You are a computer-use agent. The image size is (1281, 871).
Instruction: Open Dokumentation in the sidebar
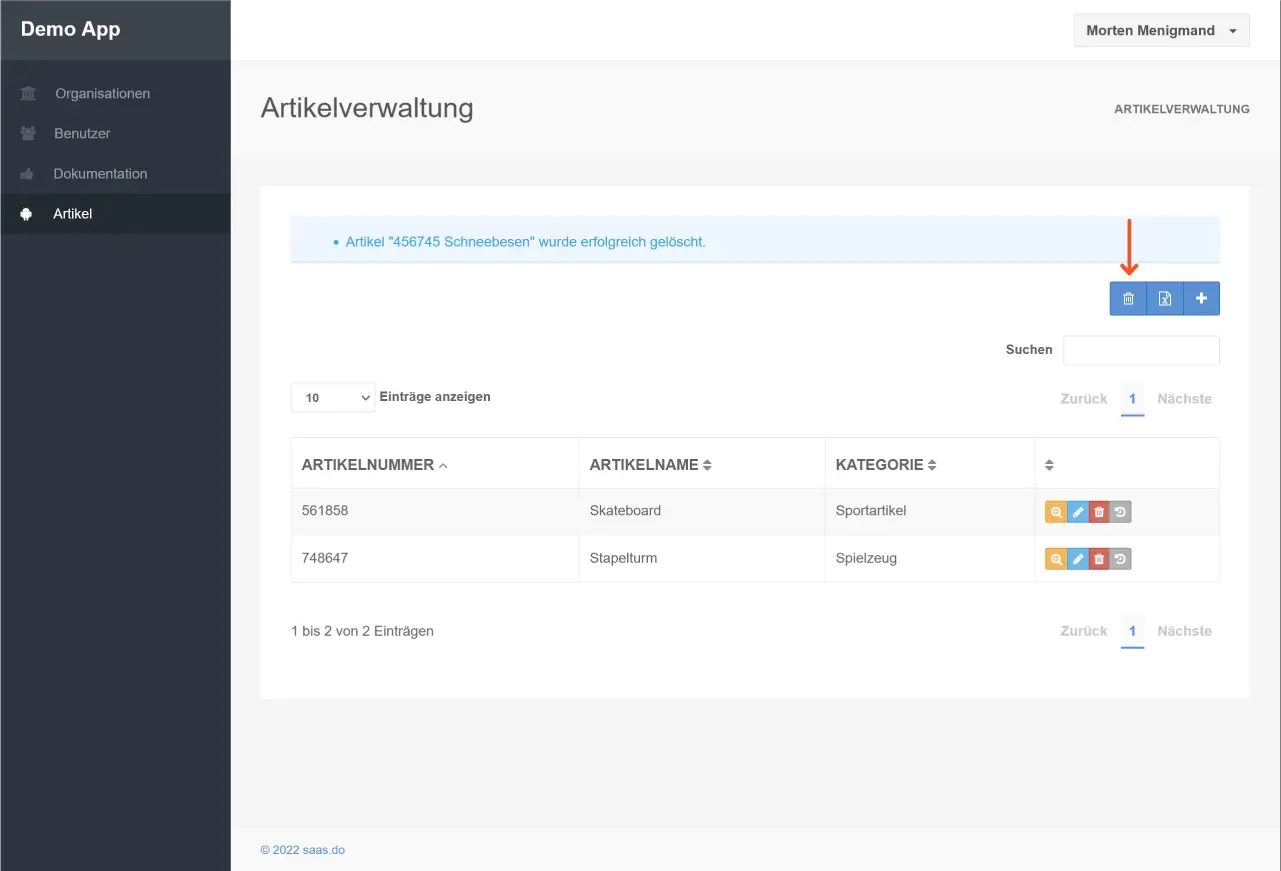tap(100, 174)
